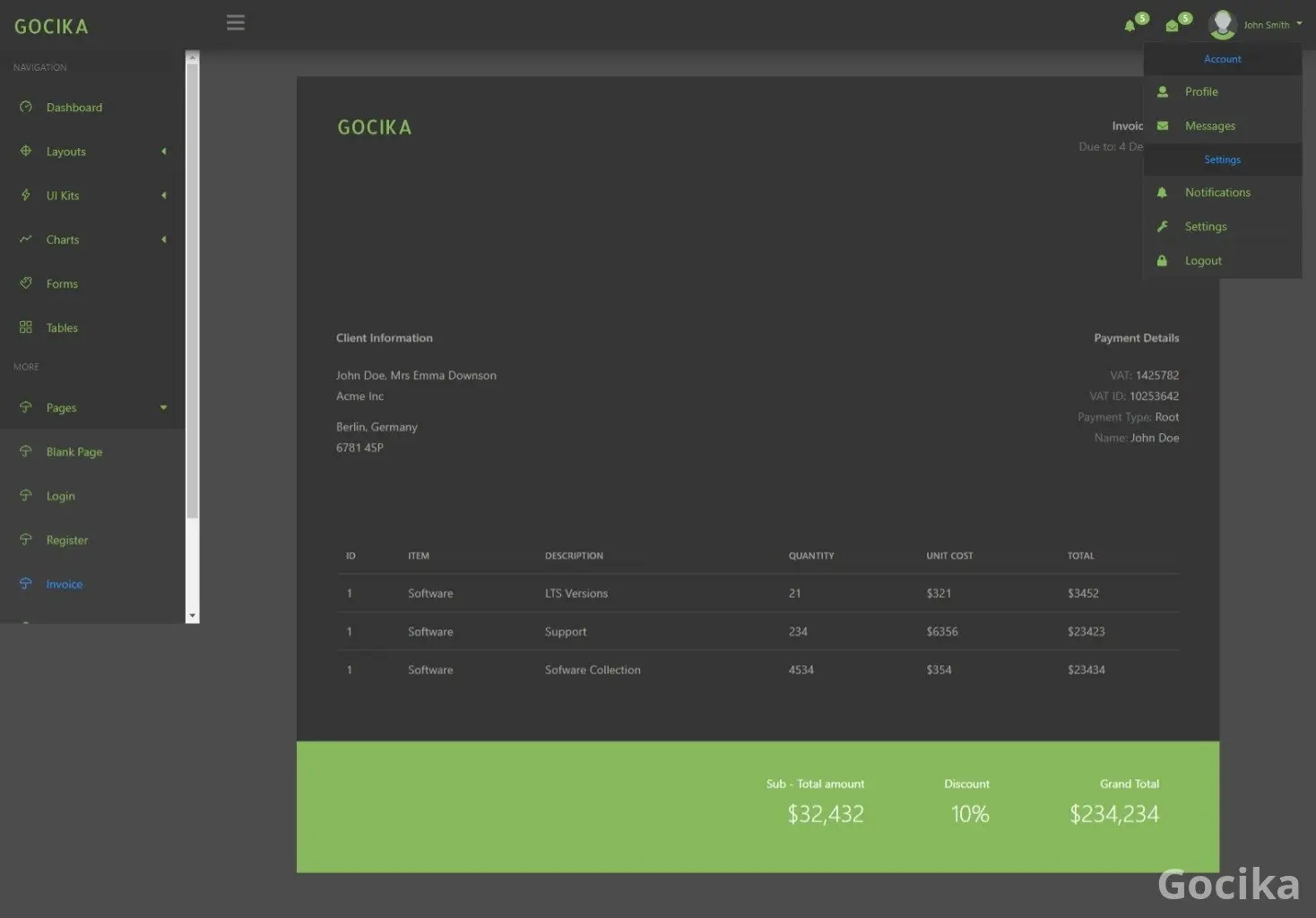This screenshot has width=1316, height=918.
Task: Open the envelope messages icon in header
Action: click(x=1172, y=26)
